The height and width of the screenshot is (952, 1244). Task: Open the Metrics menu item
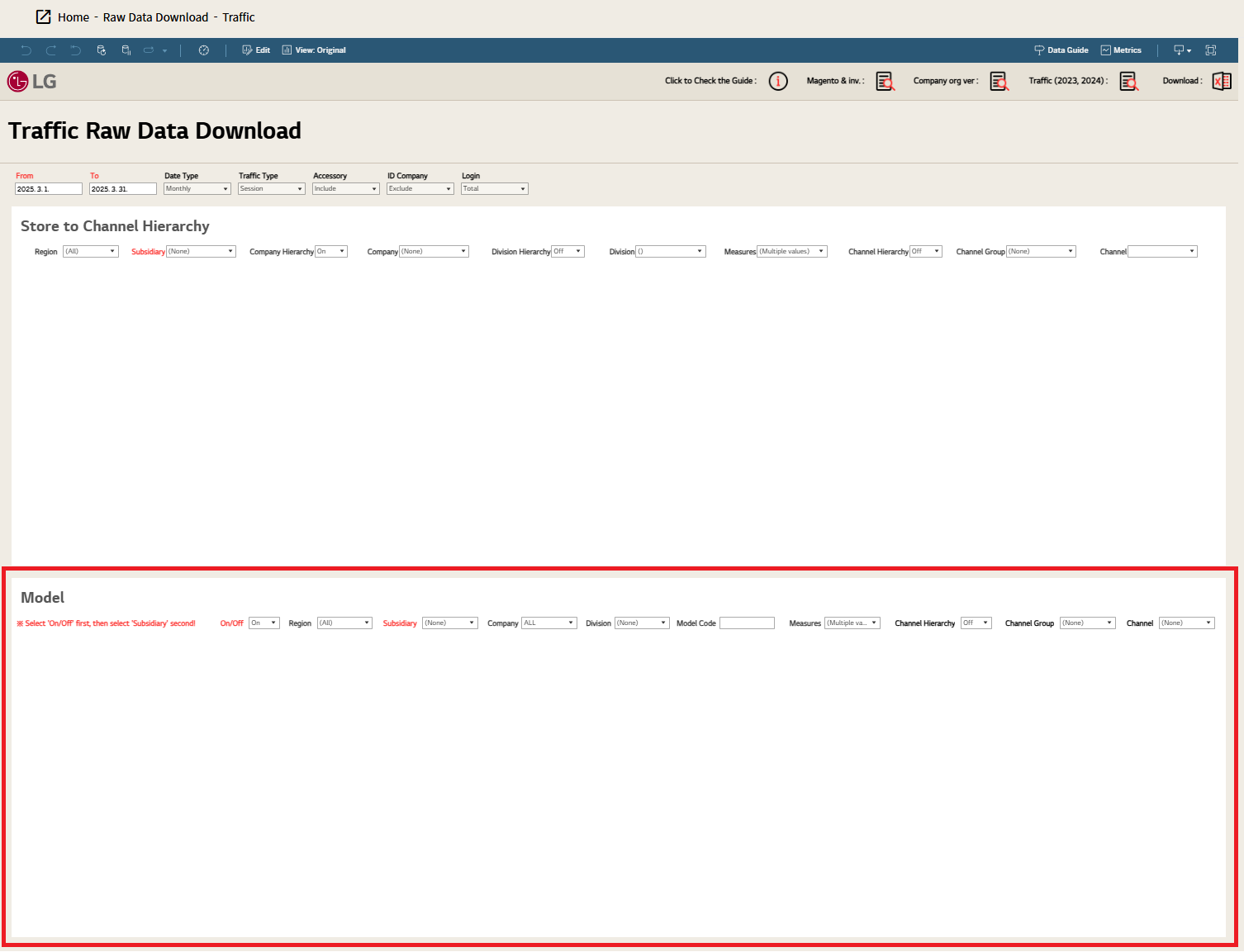point(1121,50)
